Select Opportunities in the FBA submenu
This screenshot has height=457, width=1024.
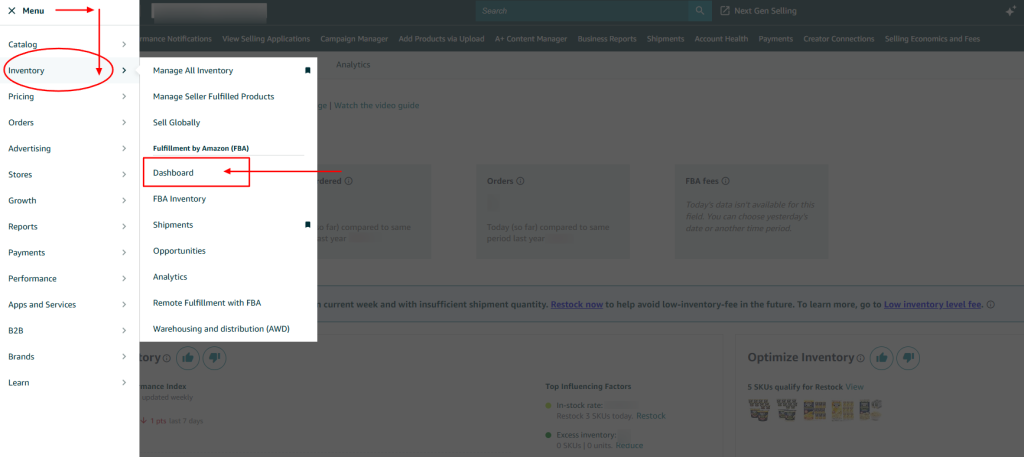(179, 251)
